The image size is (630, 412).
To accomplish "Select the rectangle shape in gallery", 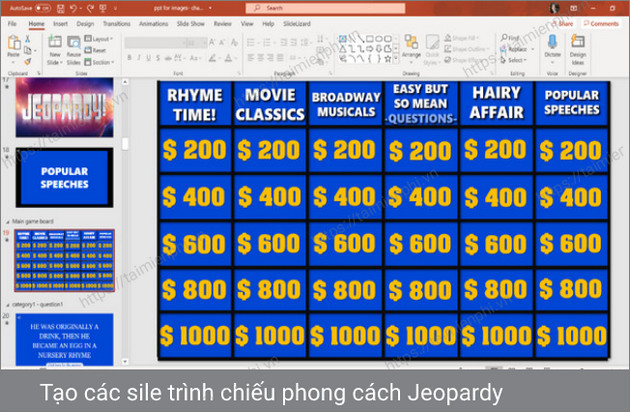I will (x=370, y=39).
